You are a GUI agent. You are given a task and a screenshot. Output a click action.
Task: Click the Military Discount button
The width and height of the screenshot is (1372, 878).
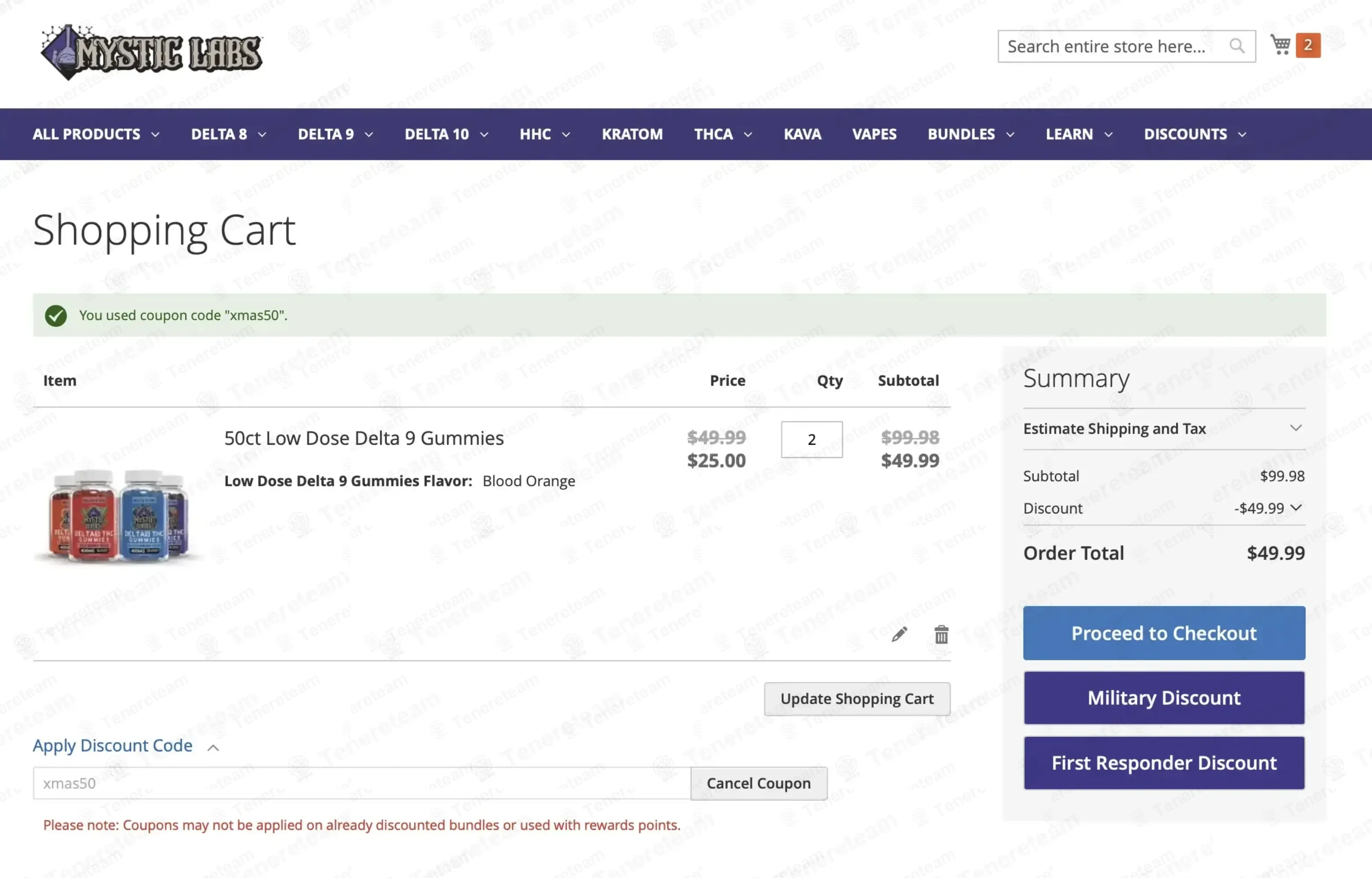[1164, 697]
